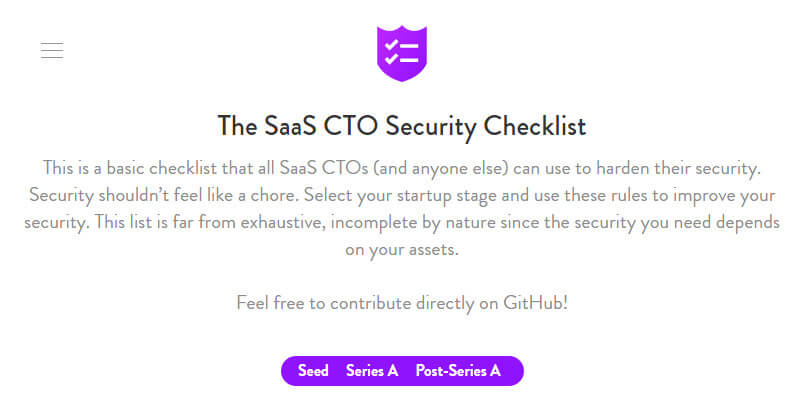Select the Seed stage tab
Screen dimensions: 800x400
[313, 371]
